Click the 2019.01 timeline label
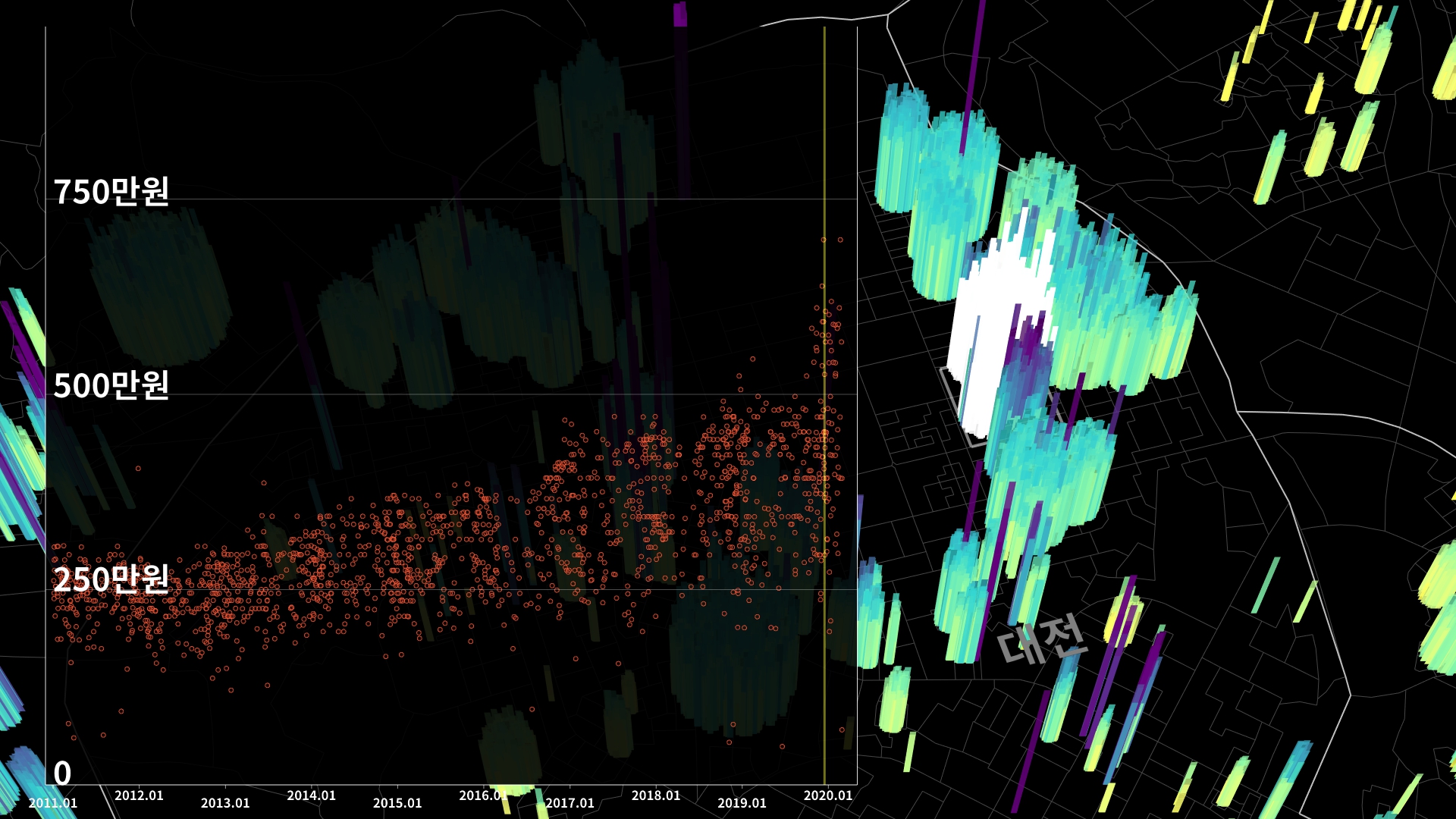This screenshot has width=1456, height=819. click(742, 803)
